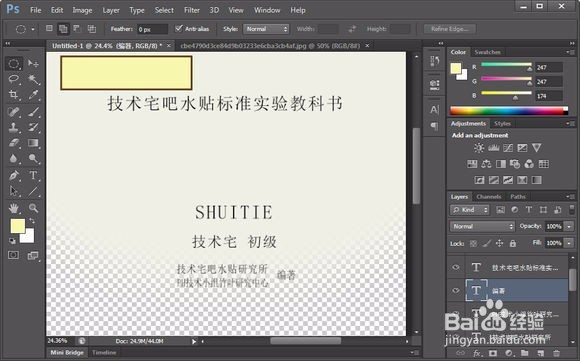Select the Healing Brush tool

(14, 111)
